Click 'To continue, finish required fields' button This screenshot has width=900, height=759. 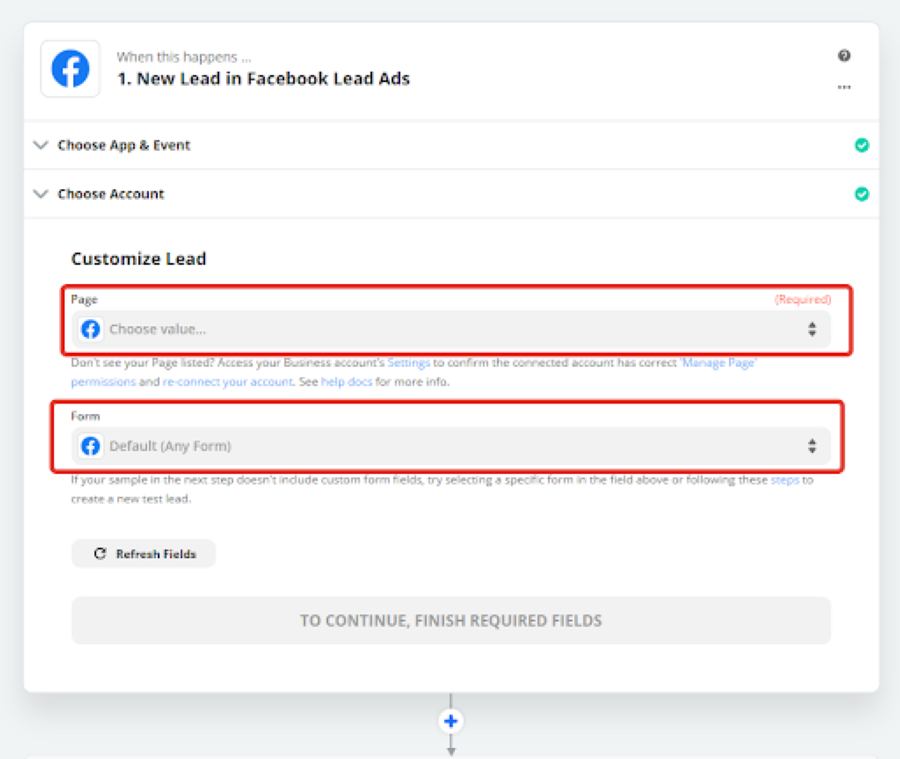click(451, 621)
